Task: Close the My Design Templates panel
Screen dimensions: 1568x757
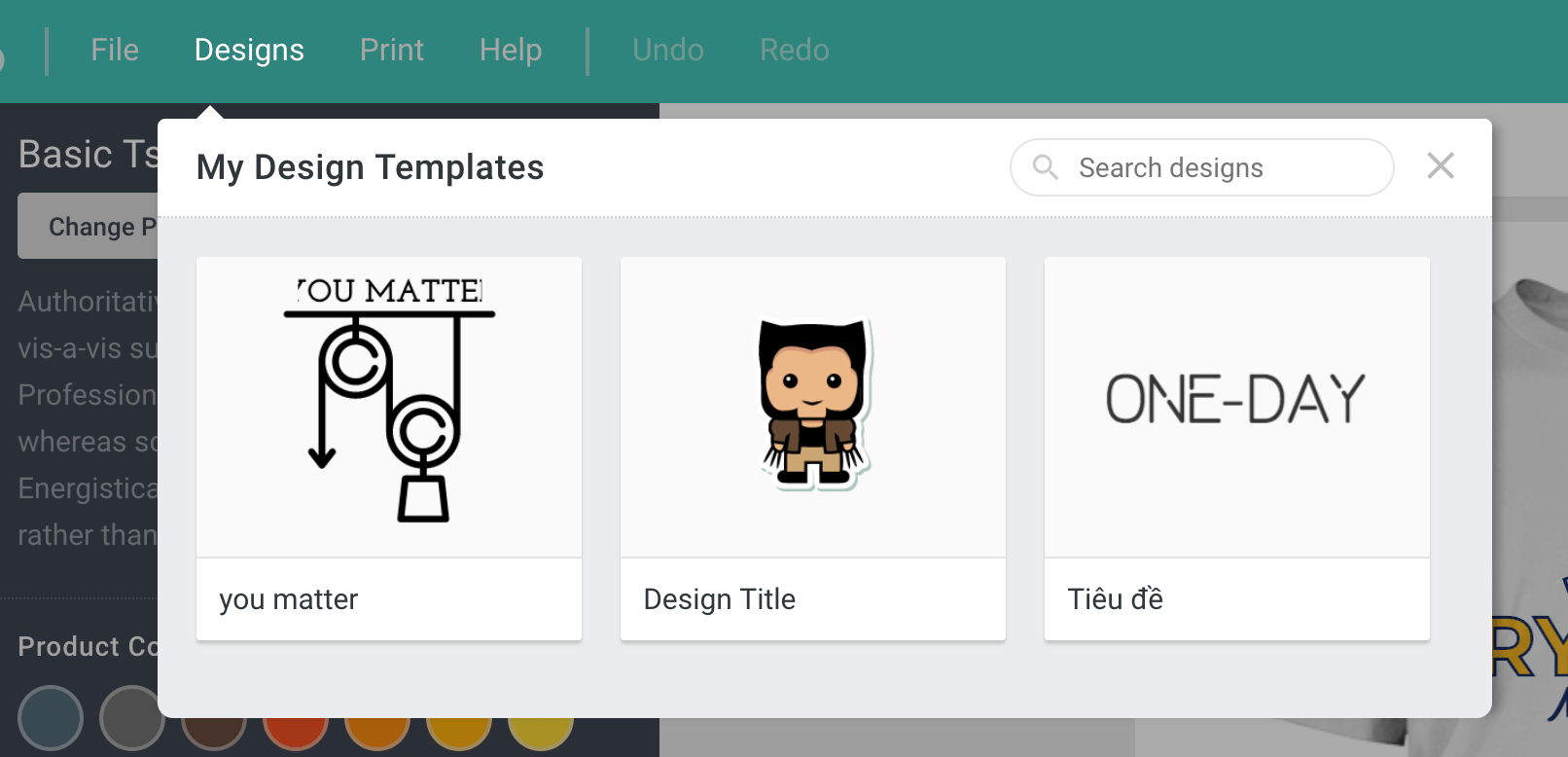Action: pyautogui.click(x=1440, y=166)
